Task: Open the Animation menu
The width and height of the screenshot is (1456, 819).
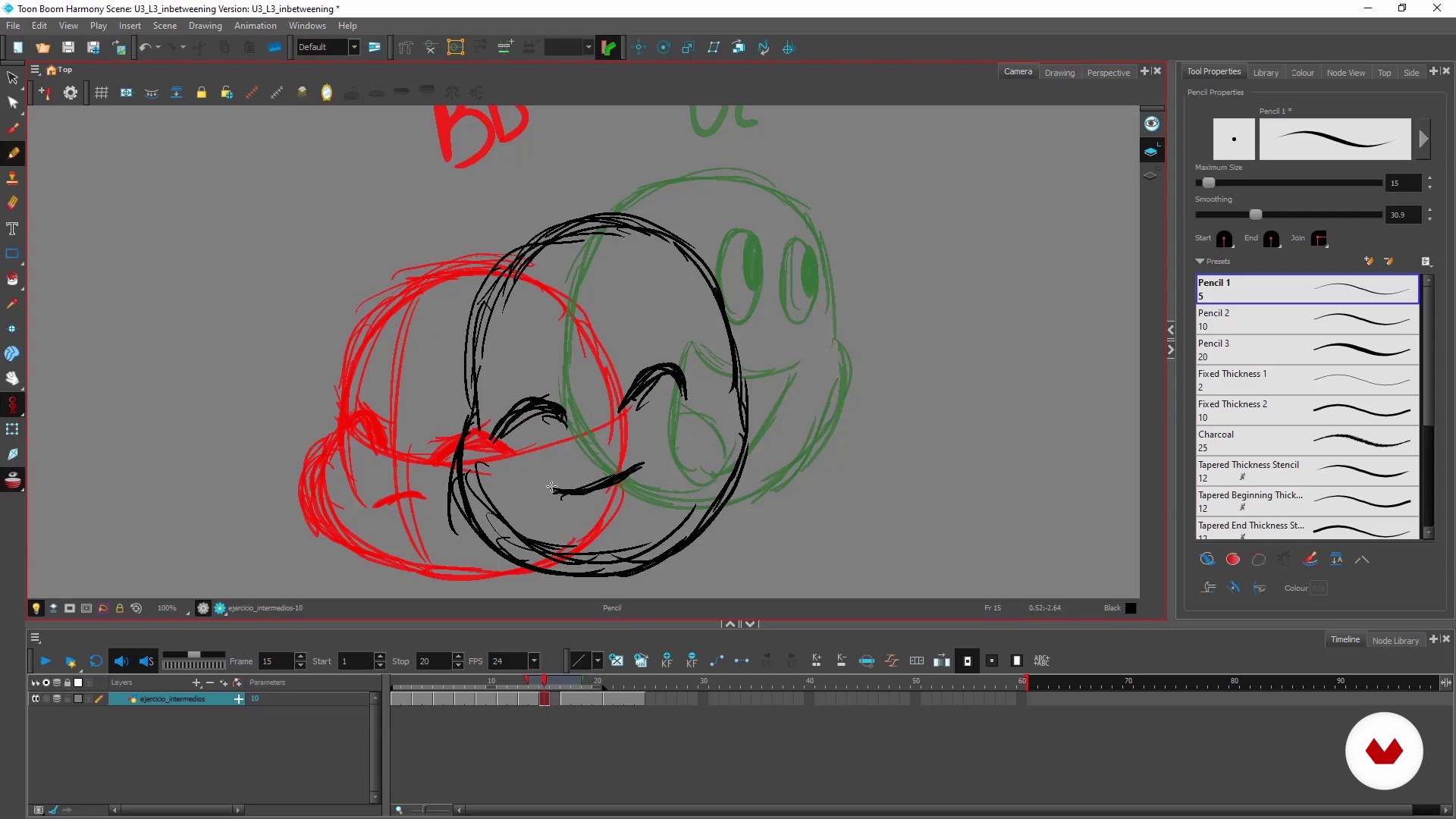Action: [255, 26]
